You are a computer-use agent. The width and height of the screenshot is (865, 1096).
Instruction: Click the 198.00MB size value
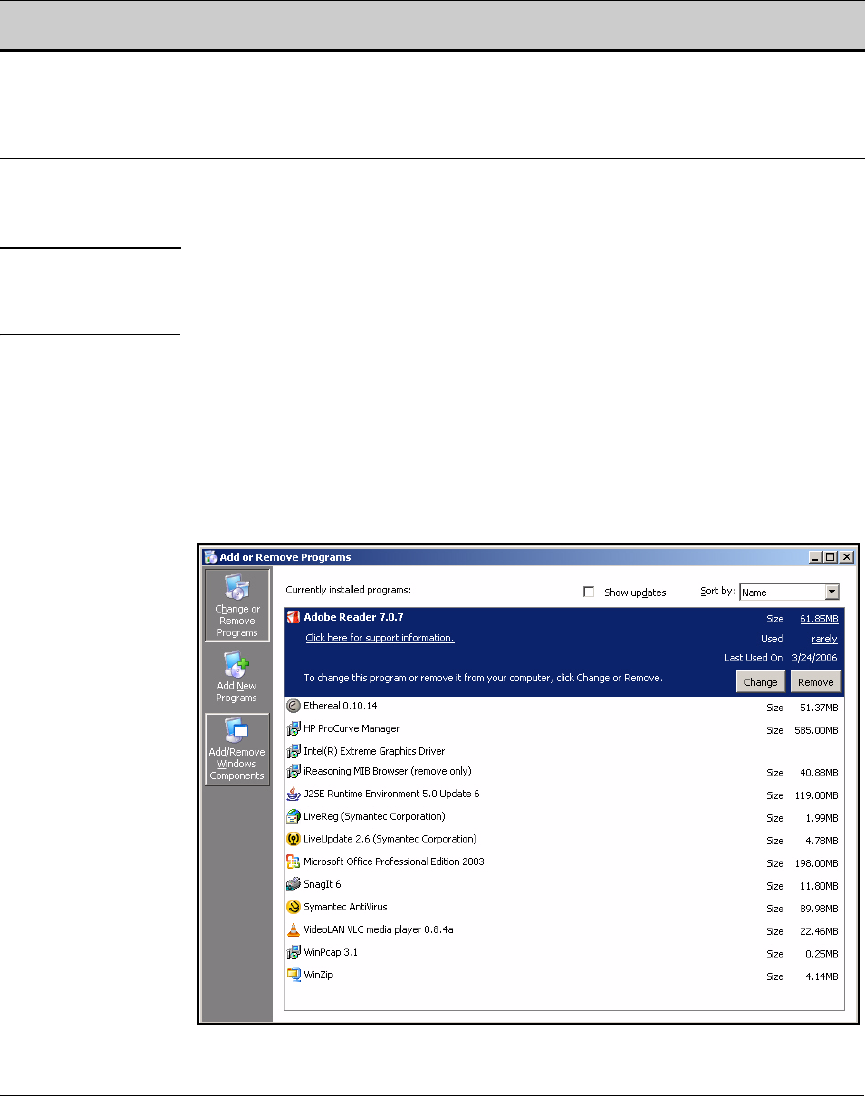tap(816, 863)
